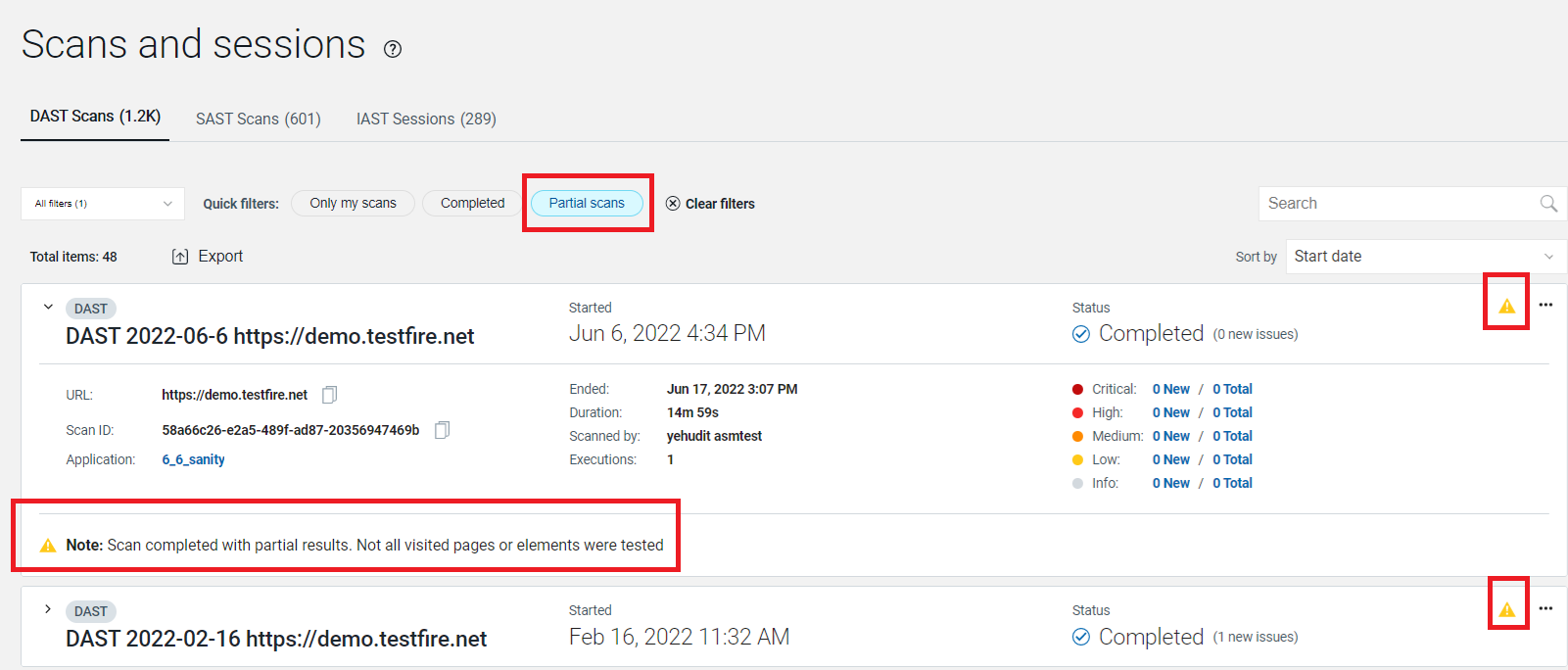Open more options for 2022-02-16 scan

coord(1545,608)
